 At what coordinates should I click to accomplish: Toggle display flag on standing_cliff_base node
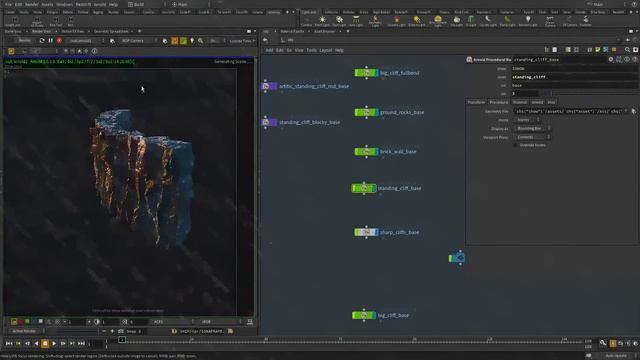374,188
